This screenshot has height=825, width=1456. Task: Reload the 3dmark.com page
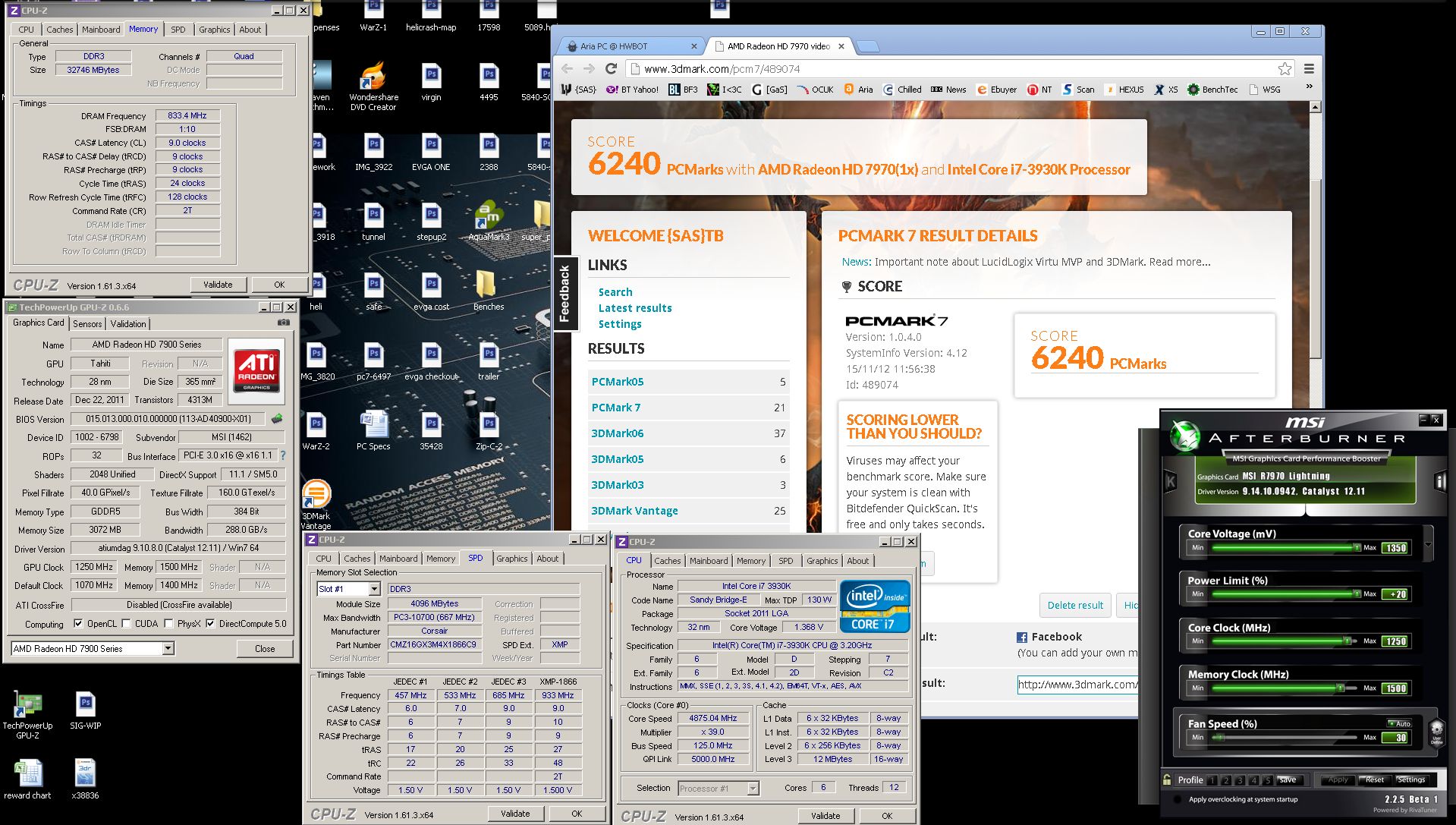pos(611,68)
